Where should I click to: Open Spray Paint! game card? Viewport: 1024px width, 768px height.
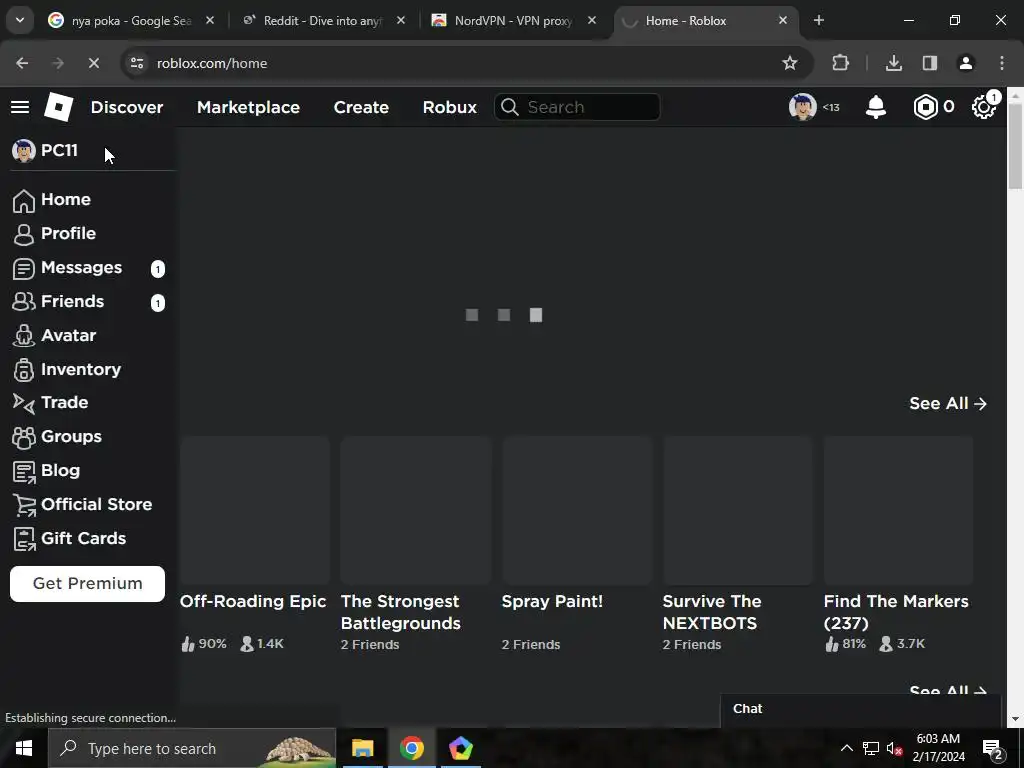coord(577,543)
